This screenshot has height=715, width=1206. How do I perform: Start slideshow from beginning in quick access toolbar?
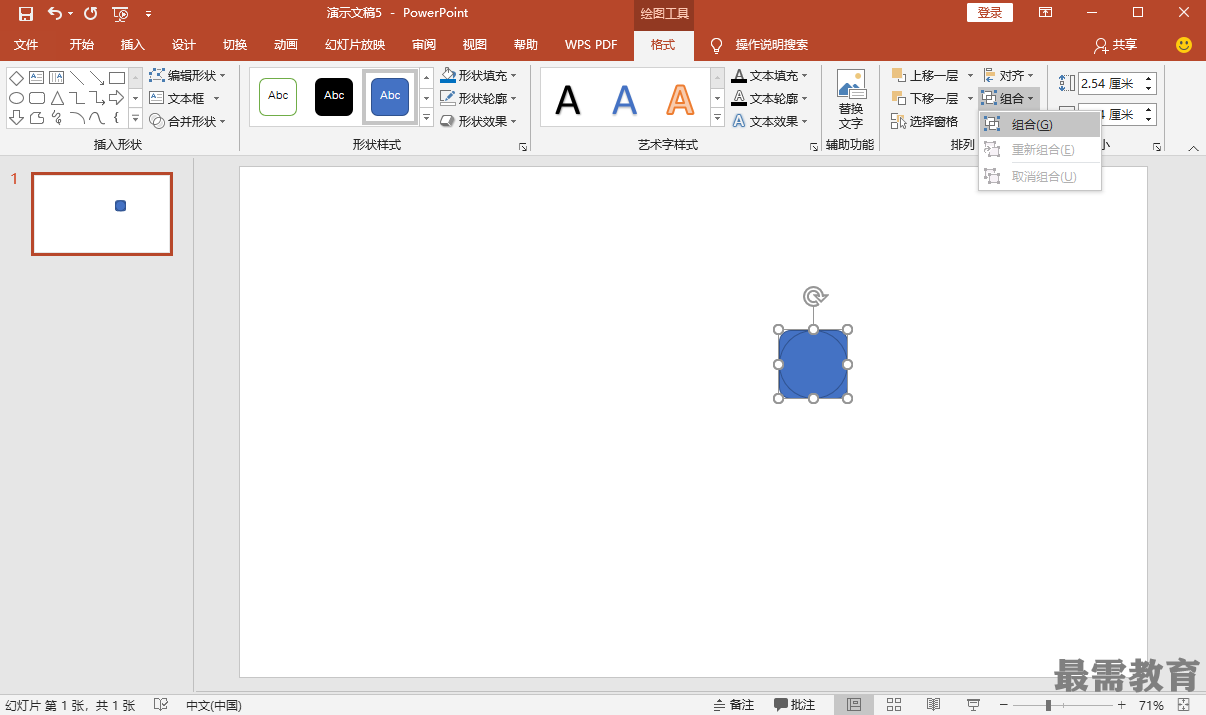tap(120, 13)
